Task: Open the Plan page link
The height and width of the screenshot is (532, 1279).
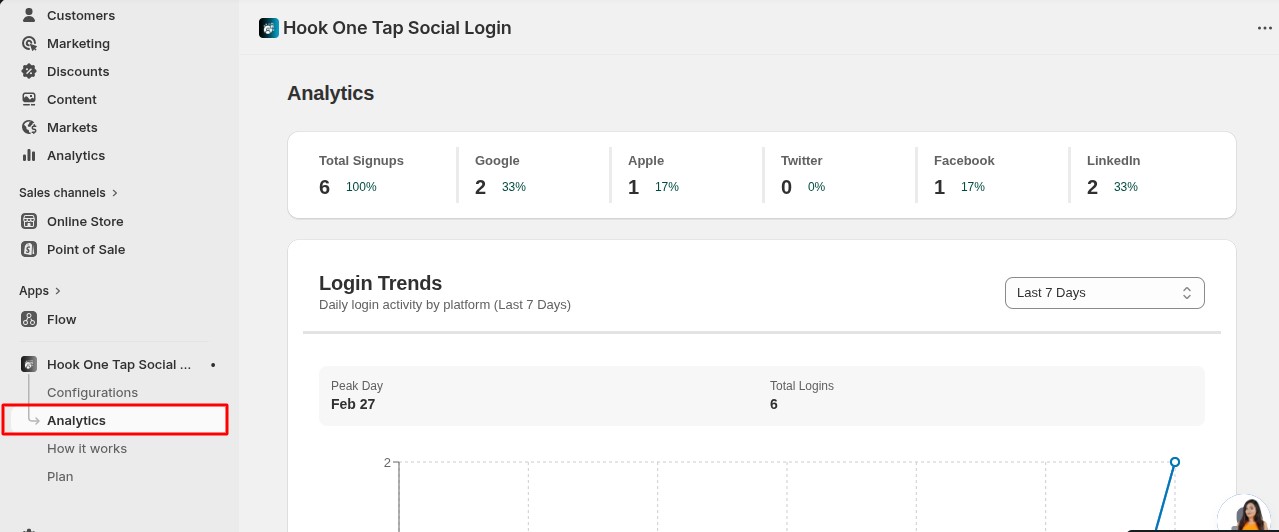Action: click(x=60, y=476)
